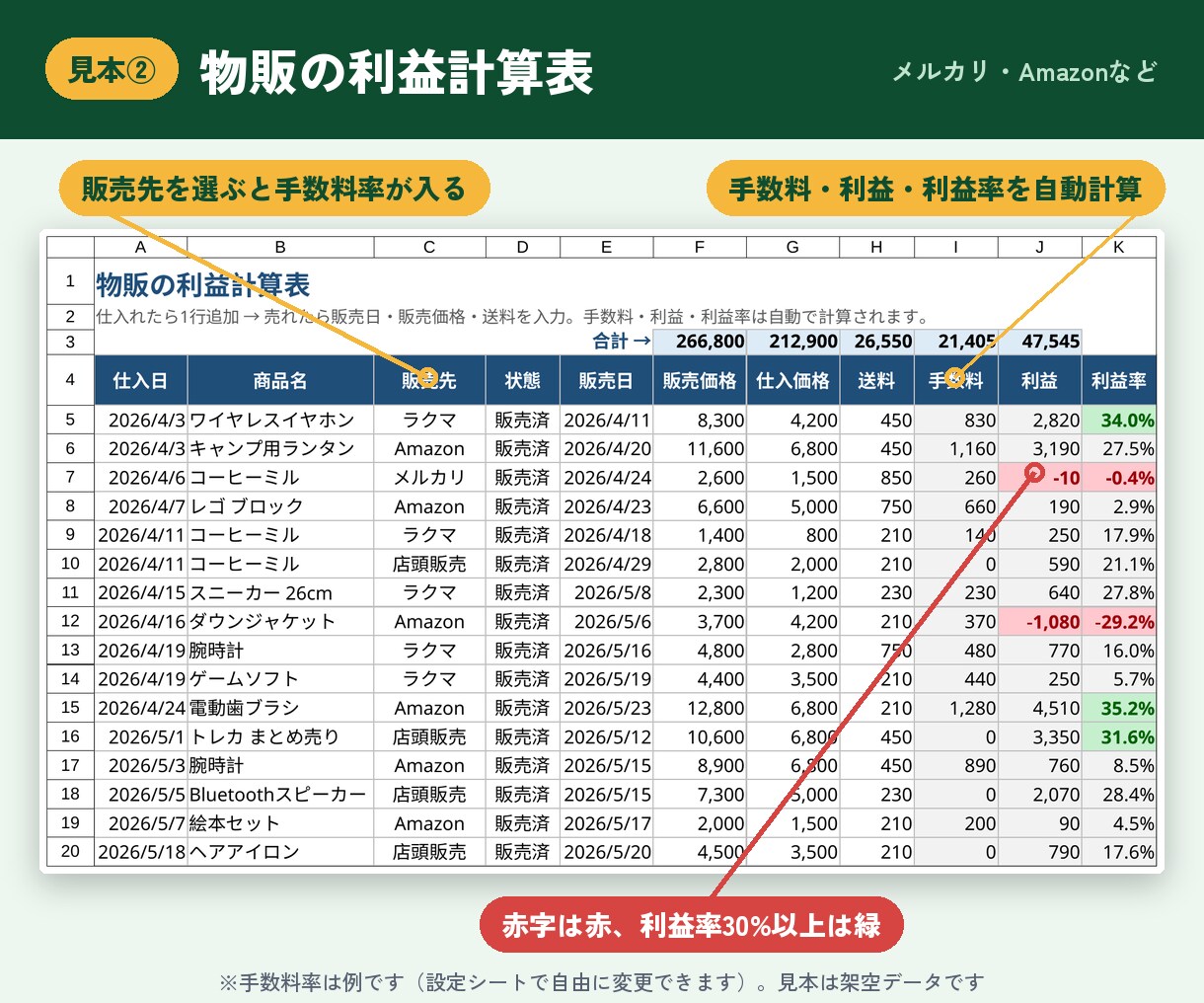Select product cell 絵本セット
The image size is (1204, 1003).
280,822
